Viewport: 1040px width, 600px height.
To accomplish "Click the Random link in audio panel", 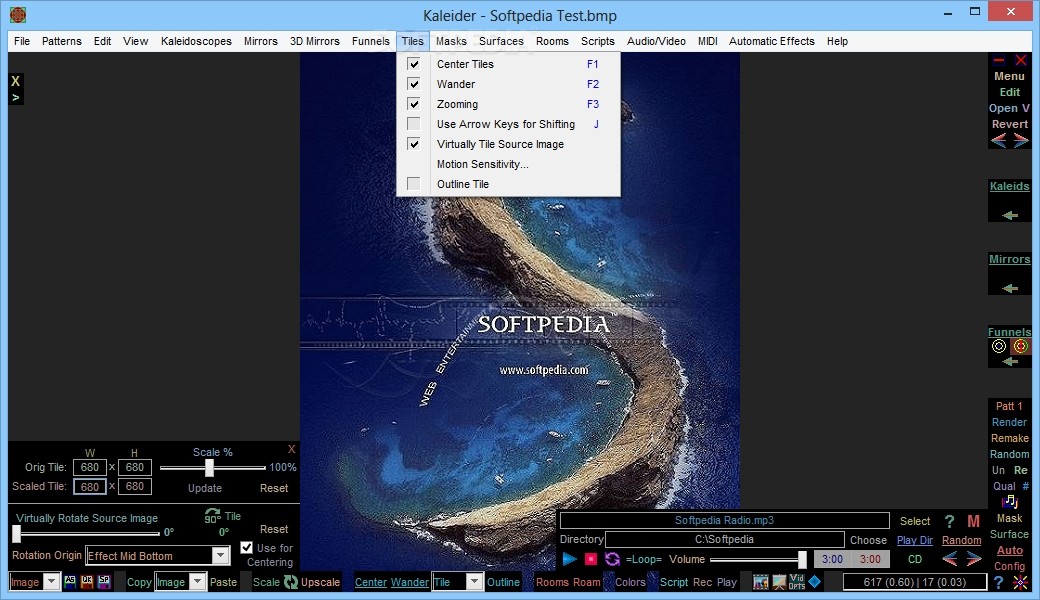I will click(961, 540).
